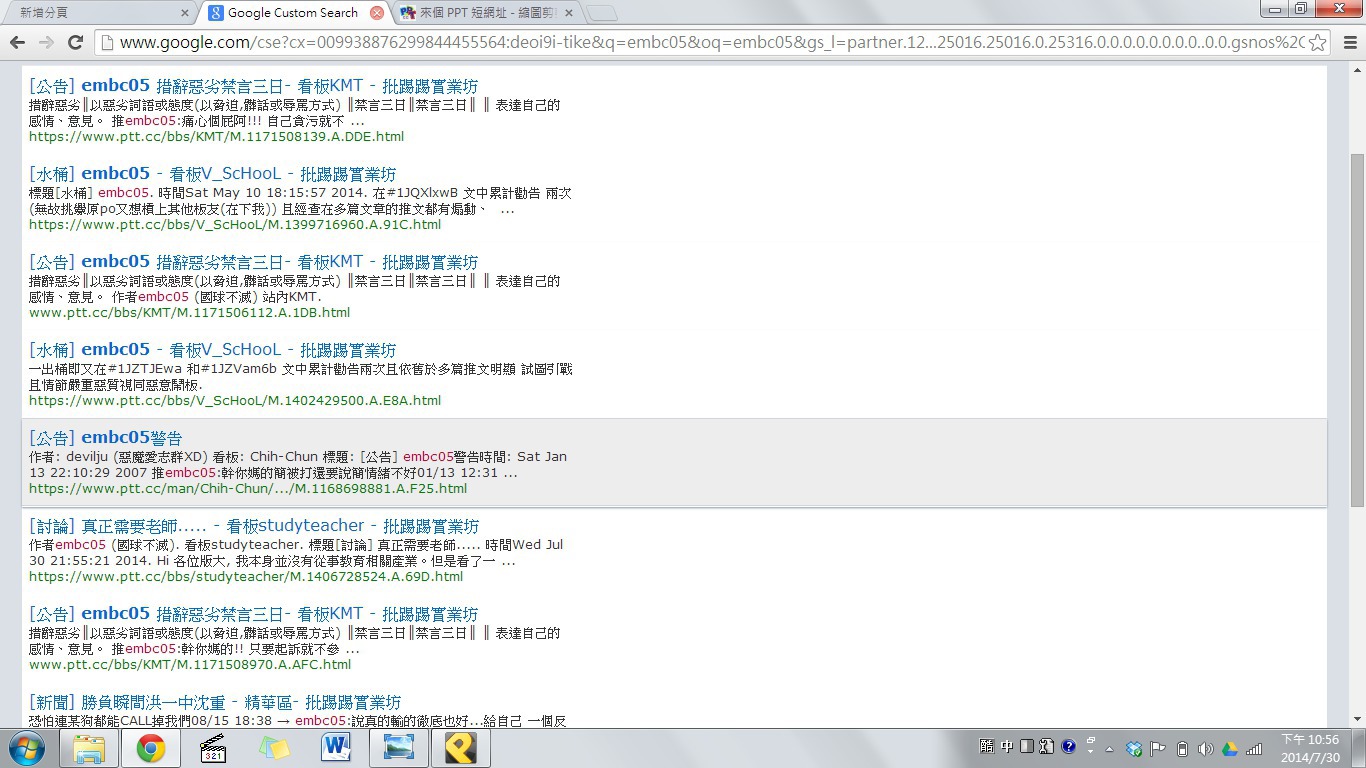Open the volume speaker tray icon
The image size is (1366, 768).
click(x=1205, y=748)
